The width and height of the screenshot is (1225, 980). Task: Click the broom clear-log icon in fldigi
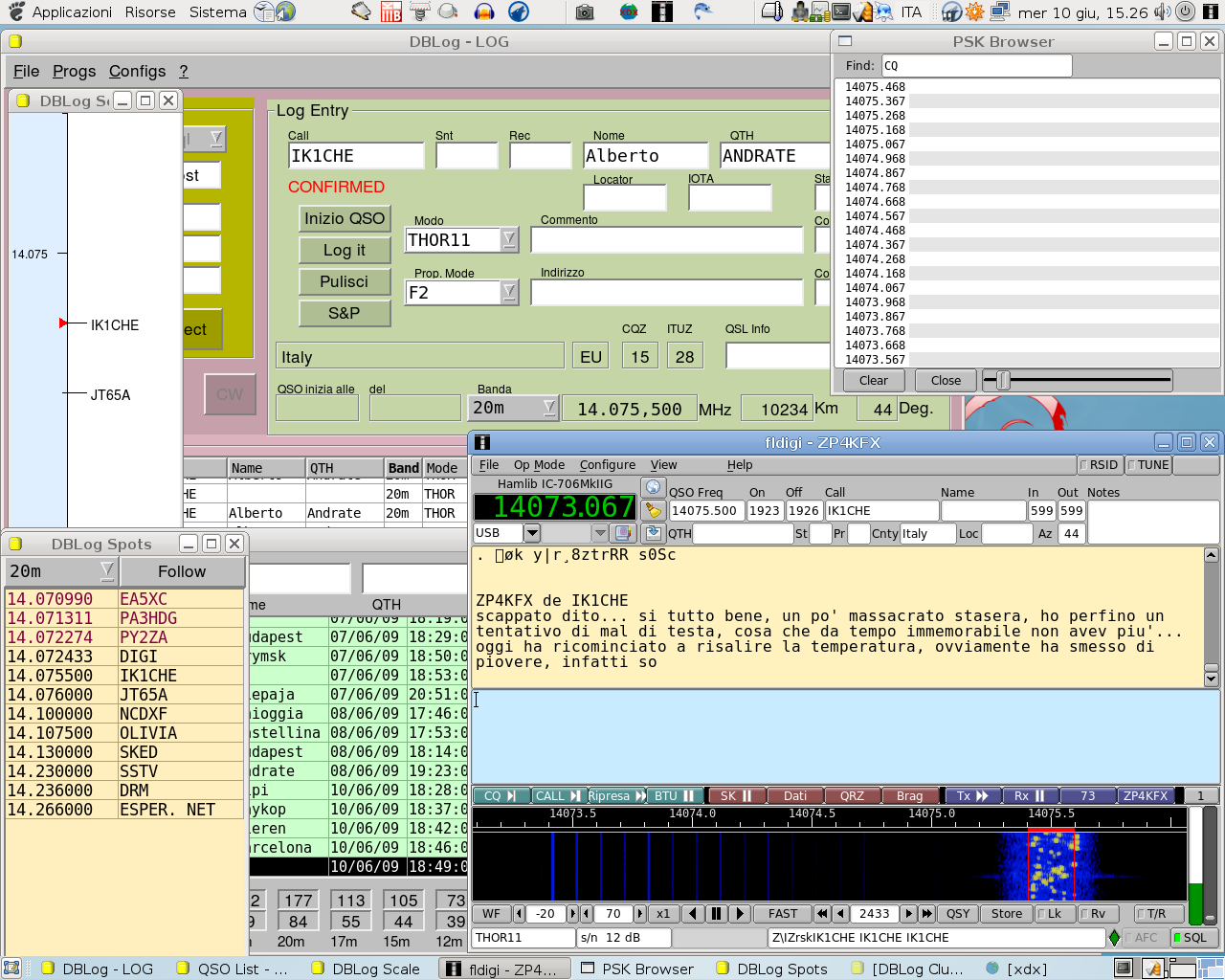click(x=653, y=510)
